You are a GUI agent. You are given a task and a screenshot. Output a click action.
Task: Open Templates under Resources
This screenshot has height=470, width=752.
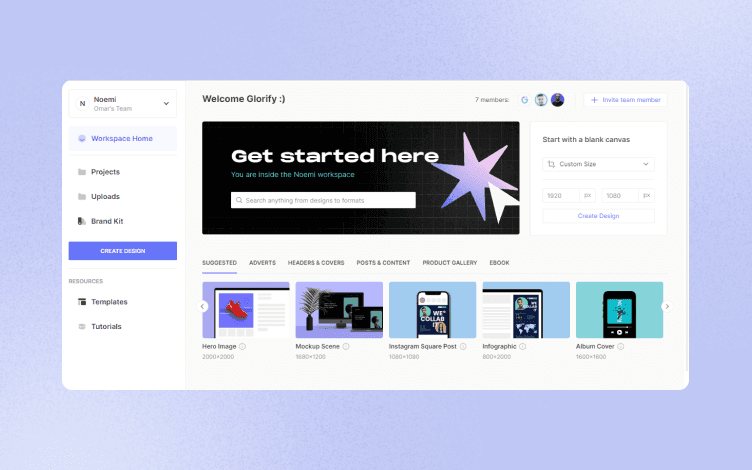tap(109, 302)
